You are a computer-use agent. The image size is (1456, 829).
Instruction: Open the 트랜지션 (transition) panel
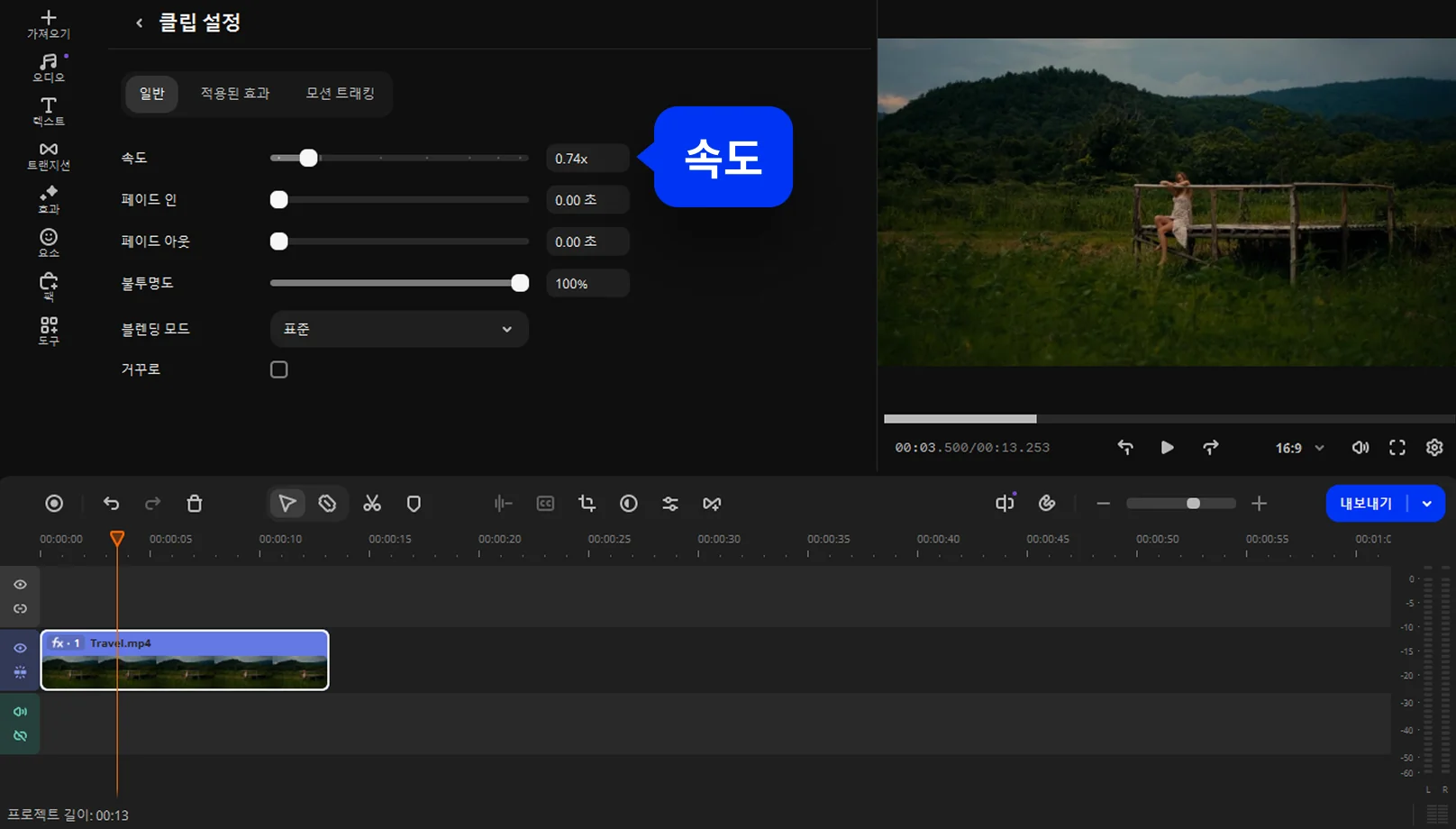point(49,155)
